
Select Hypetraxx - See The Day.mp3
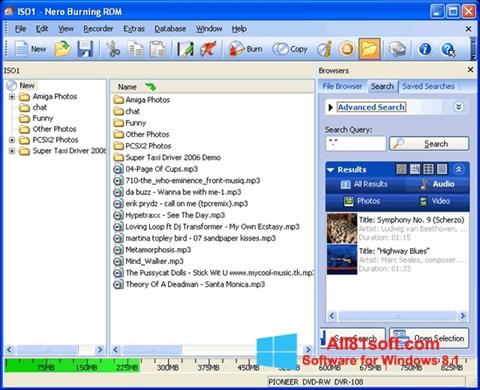tap(169, 215)
